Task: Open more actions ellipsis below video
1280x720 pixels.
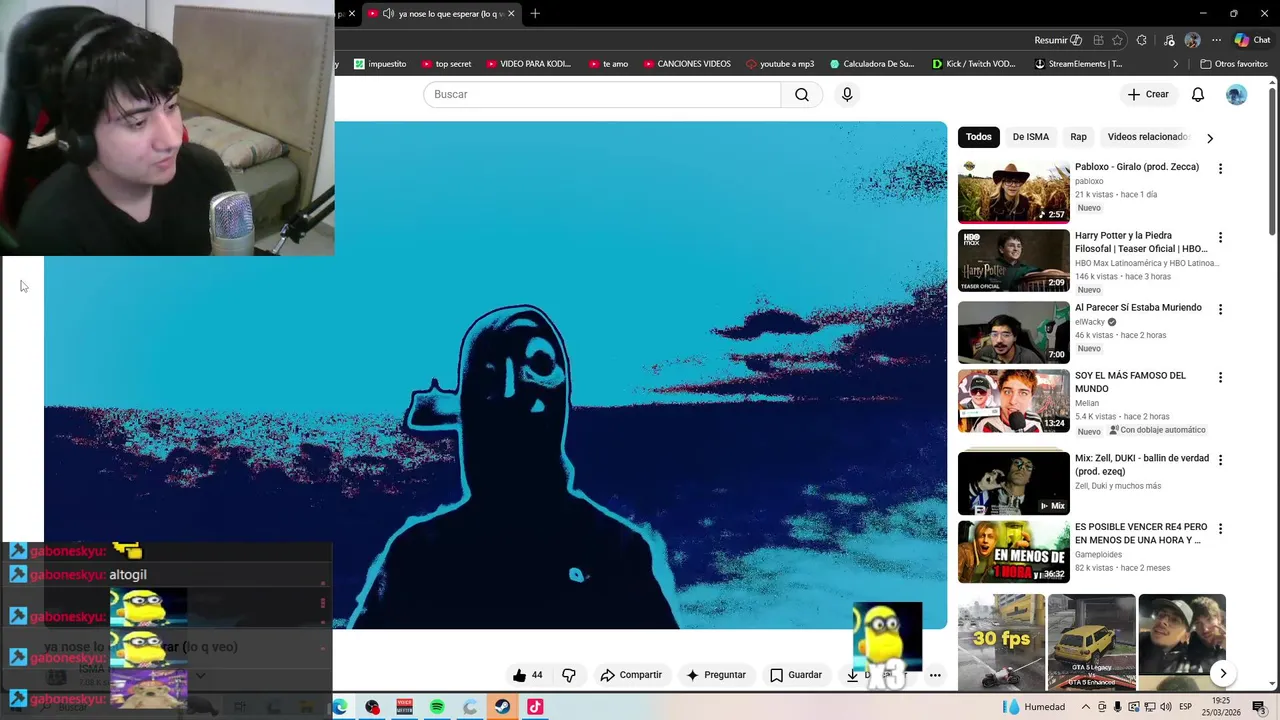Action: 935,675
